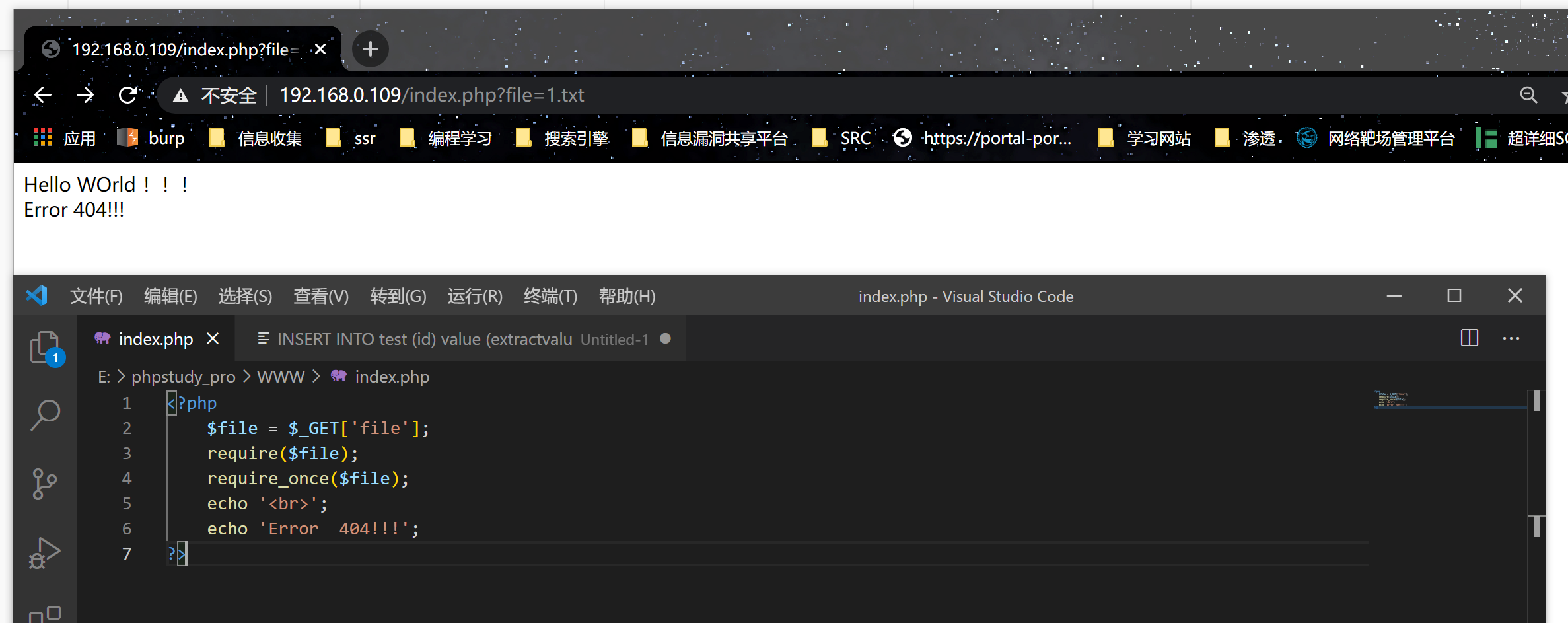Open the Source Control view
Screen dimensions: 1568x623
pos(45,484)
